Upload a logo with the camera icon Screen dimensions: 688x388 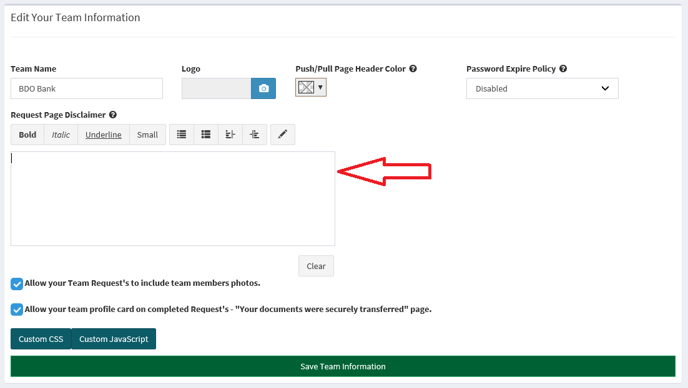click(263, 88)
